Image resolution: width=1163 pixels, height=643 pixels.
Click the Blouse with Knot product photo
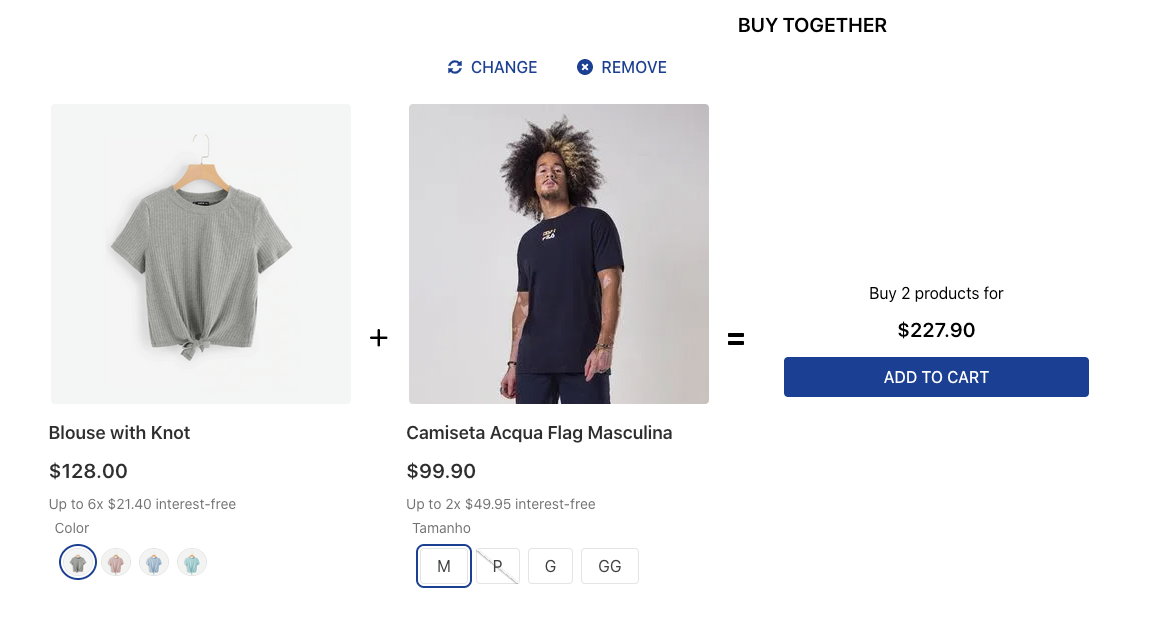(x=200, y=253)
